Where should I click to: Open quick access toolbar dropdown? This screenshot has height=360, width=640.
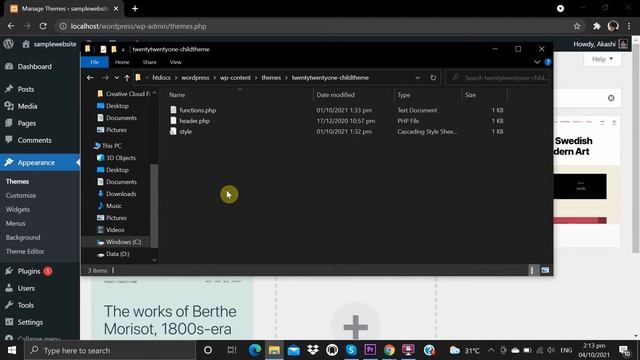pos(123,50)
